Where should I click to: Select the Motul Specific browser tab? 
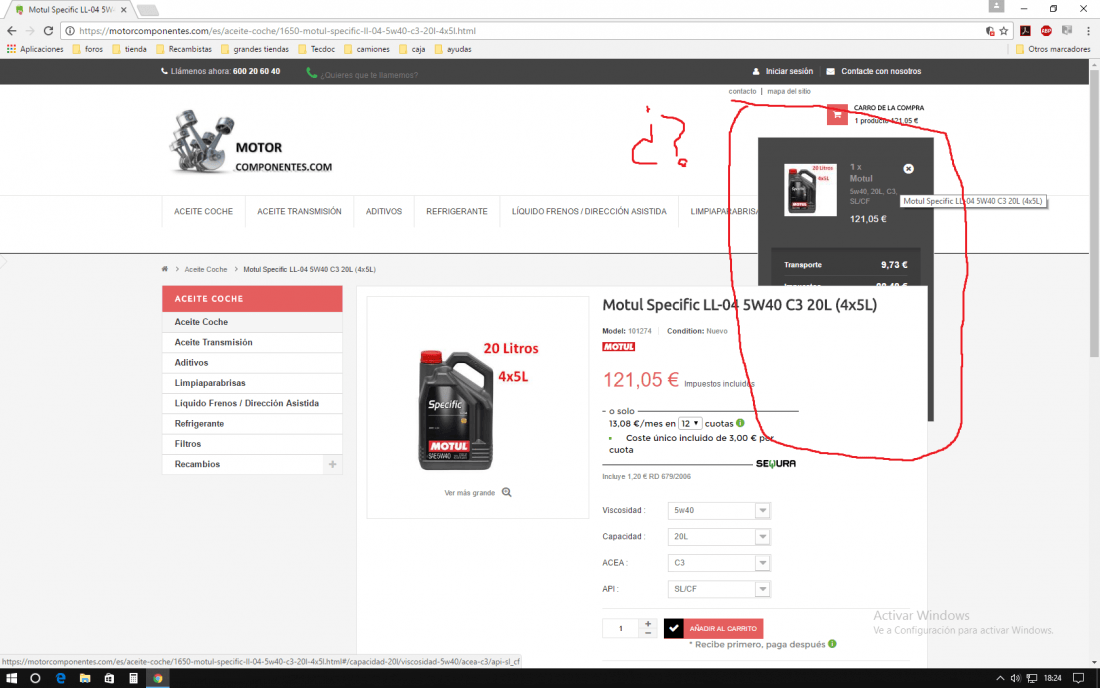[70, 10]
